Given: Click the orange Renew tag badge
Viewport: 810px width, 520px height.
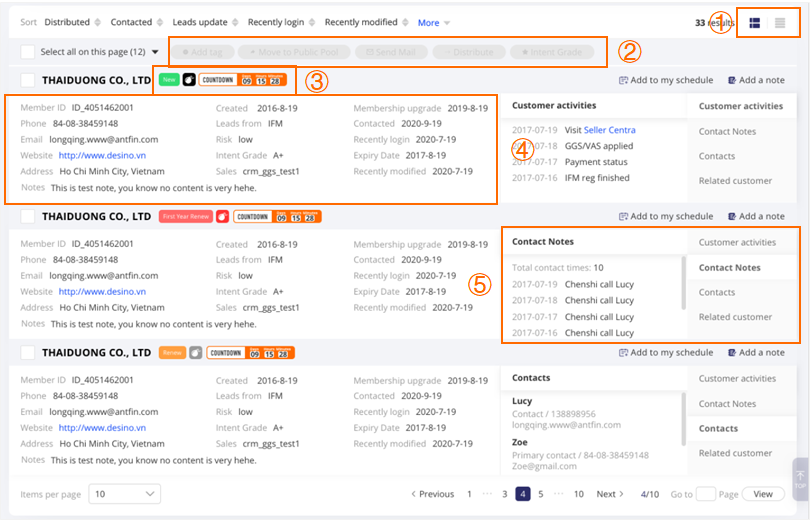Looking at the screenshot, I should pyautogui.click(x=173, y=353).
